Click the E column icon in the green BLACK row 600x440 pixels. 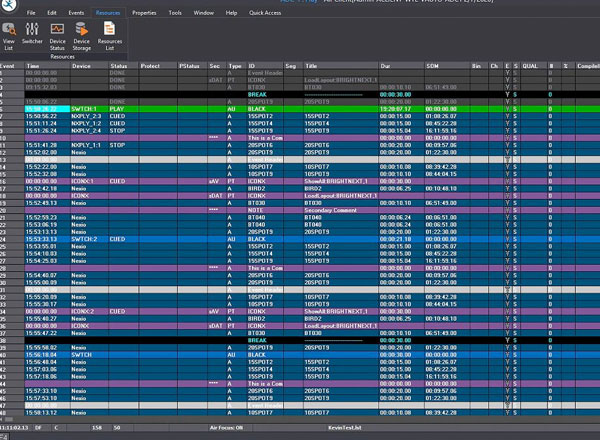click(x=507, y=108)
